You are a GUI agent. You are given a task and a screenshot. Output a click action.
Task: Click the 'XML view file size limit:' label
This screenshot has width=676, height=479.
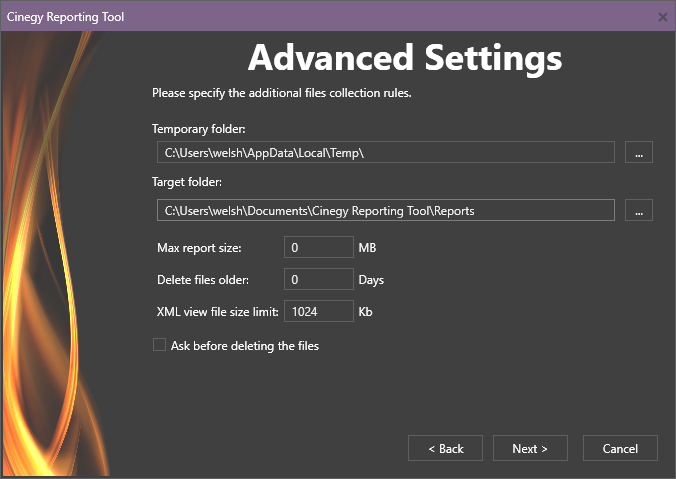pyautogui.click(x=217, y=312)
